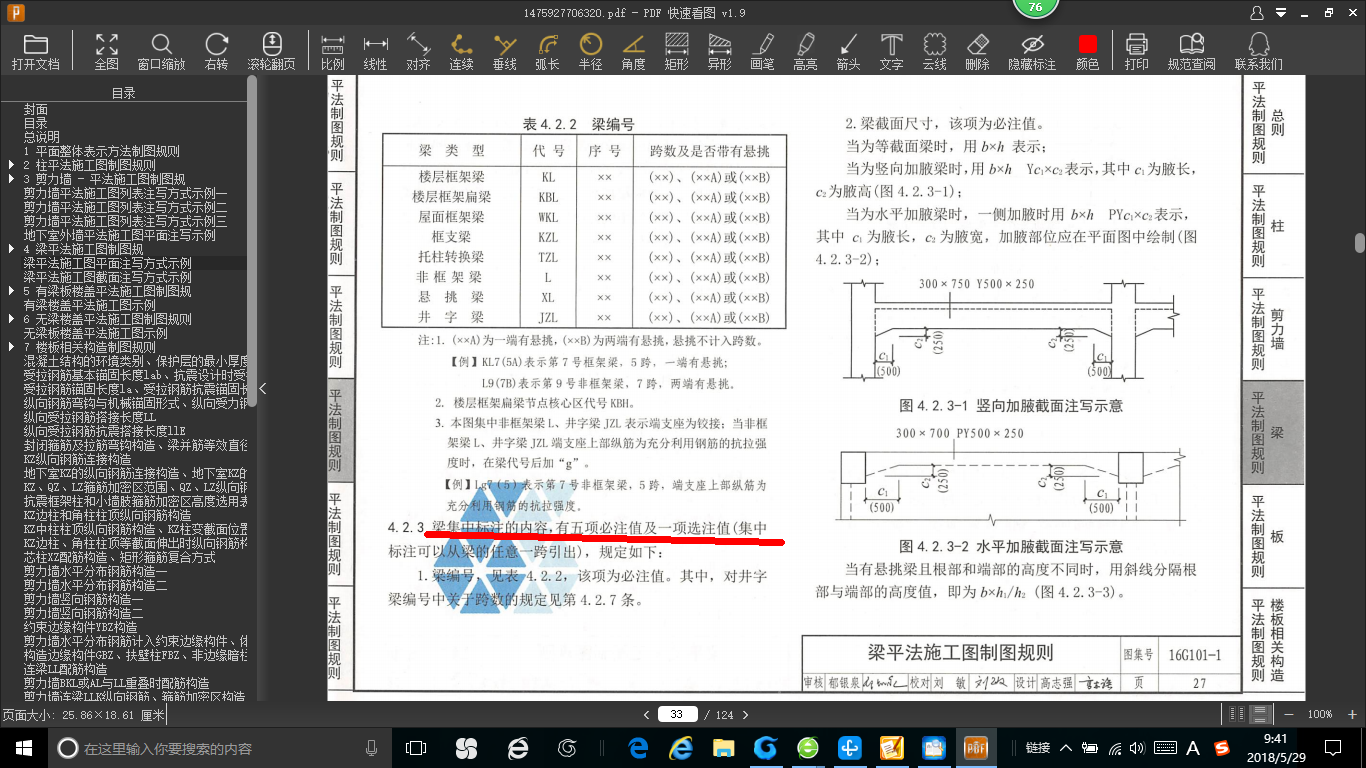
Task: Open the 封面 bookmark
Action: (x=36, y=109)
